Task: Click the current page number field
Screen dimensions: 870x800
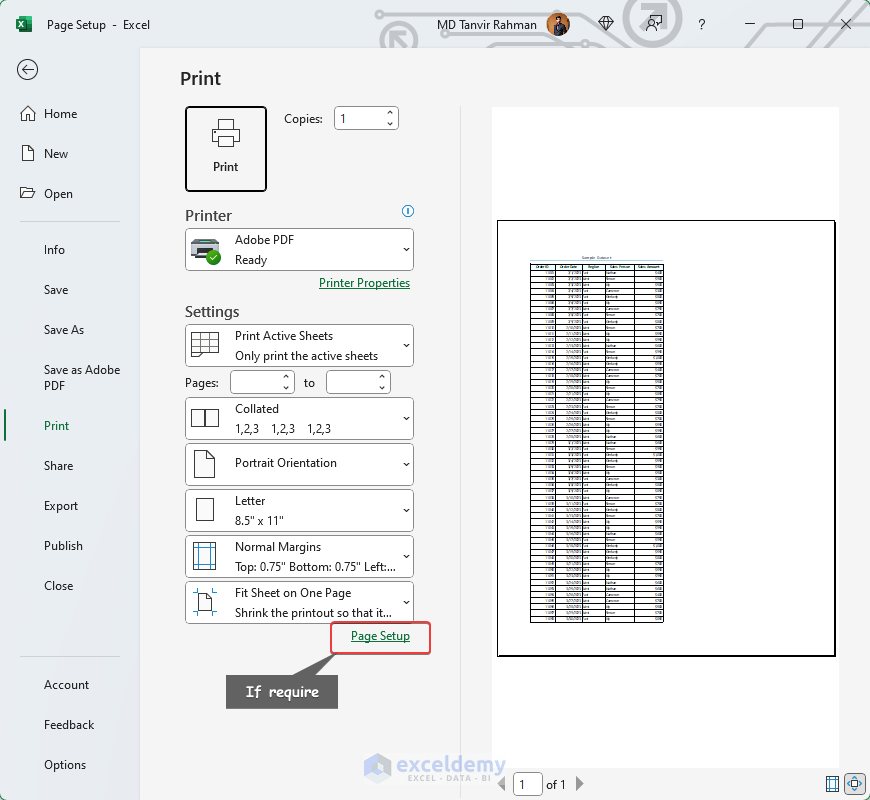Action: tap(528, 784)
